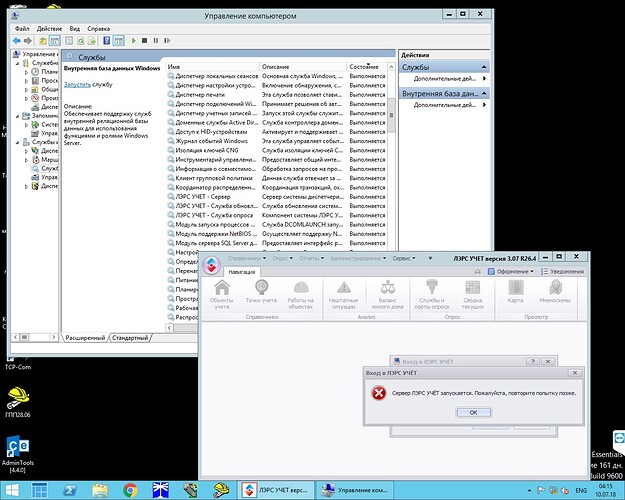This screenshot has height=500, width=625.
Task: Stop the service using the stop icon
Action: pyautogui.click(x=145, y=40)
